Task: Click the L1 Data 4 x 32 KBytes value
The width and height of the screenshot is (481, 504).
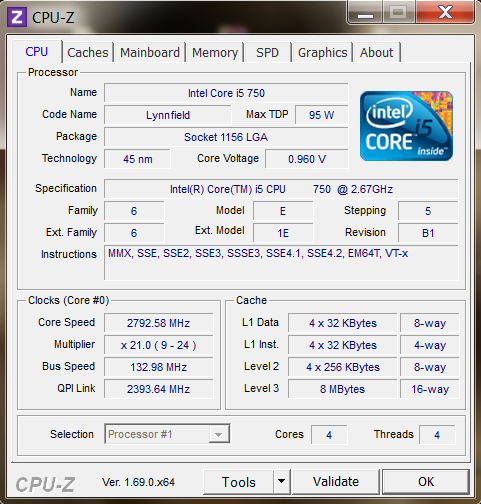Action: pyautogui.click(x=343, y=323)
